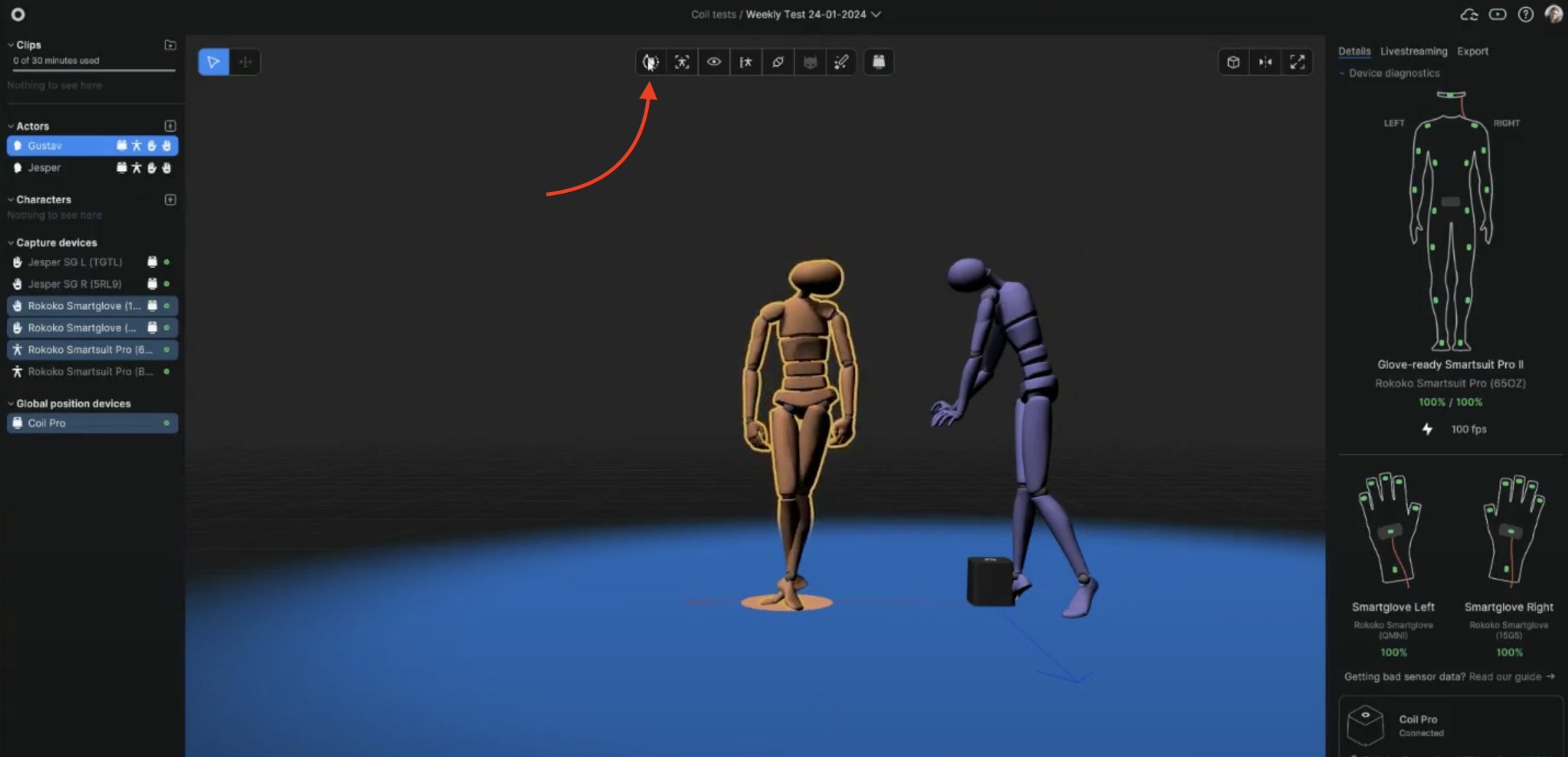
Task: Go to Coil tests breadcrumb
Action: [x=713, y=14]
